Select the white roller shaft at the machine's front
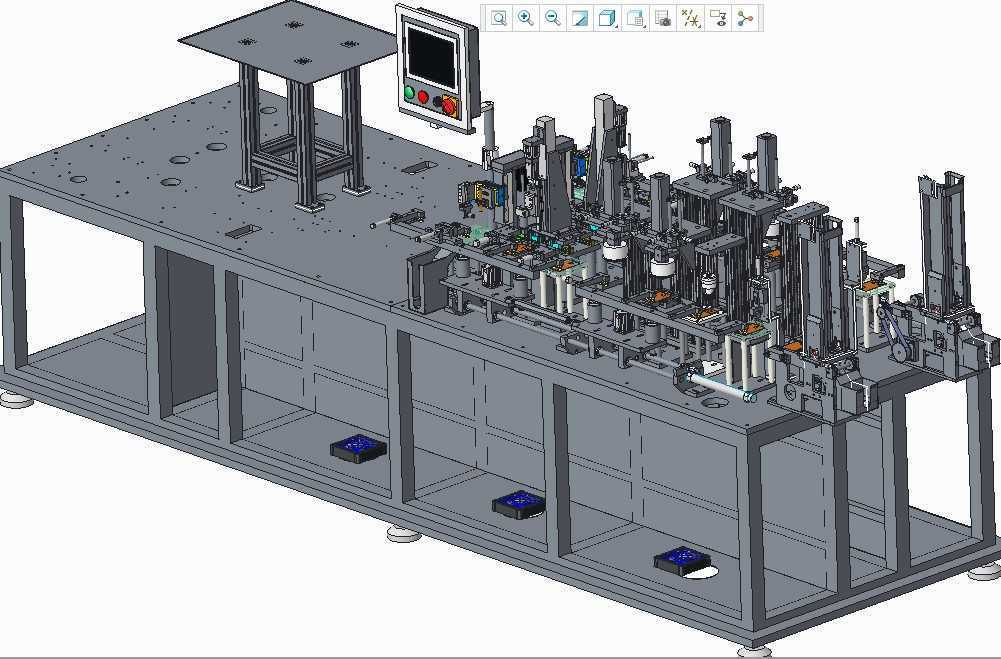 pyautogui.click(x=717, y=385)
